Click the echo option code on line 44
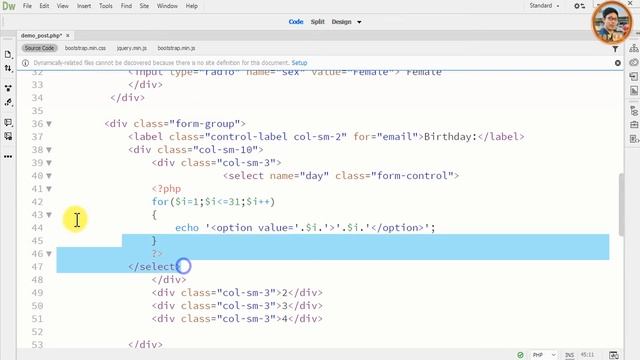Screen dimensions: 640x360 pyautogui.click(x=305, y=228)
